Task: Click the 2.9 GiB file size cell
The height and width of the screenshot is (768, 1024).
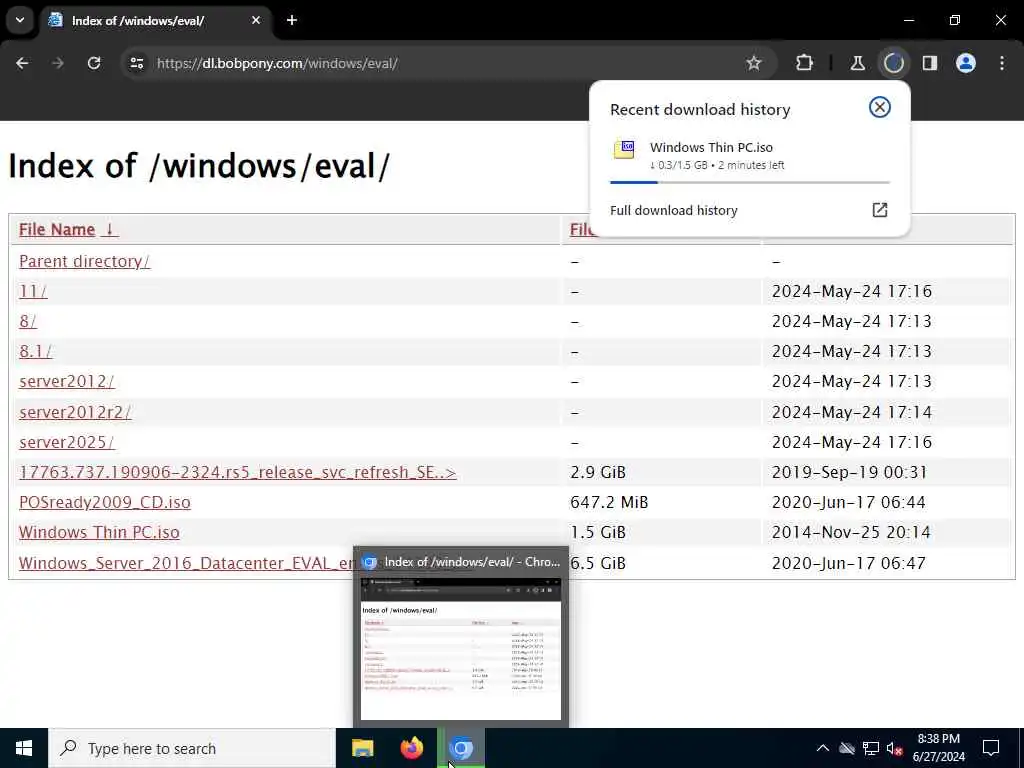Action: [598, 472]
